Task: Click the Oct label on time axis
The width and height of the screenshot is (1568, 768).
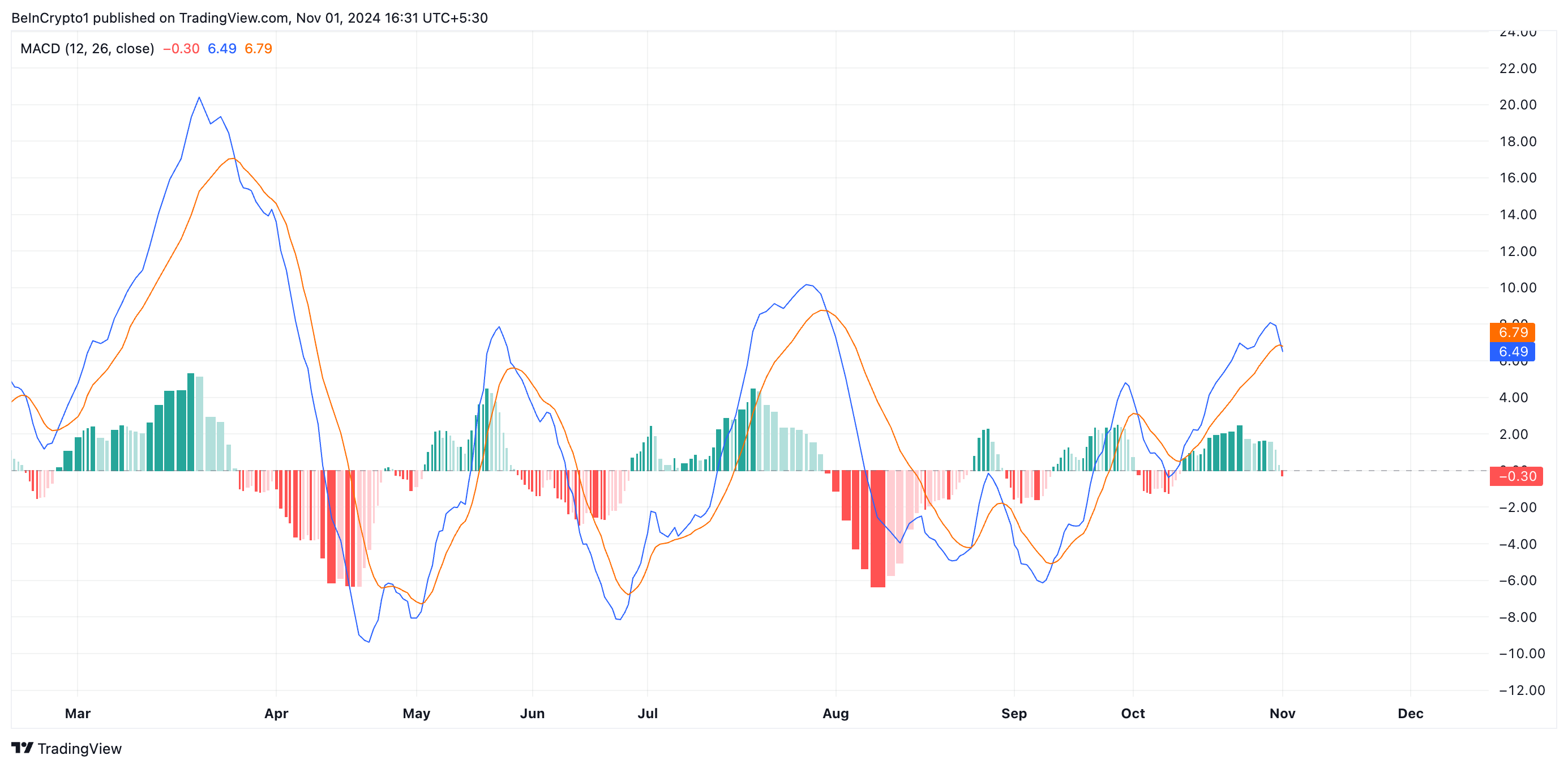Action: 1132,713
